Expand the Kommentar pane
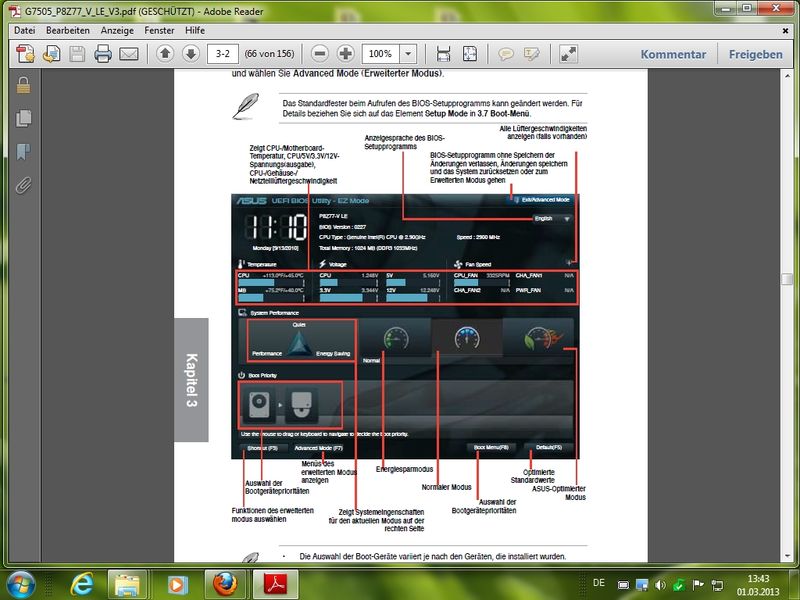Viewport: 800px width, 600px height. click(x=673, y=54)
